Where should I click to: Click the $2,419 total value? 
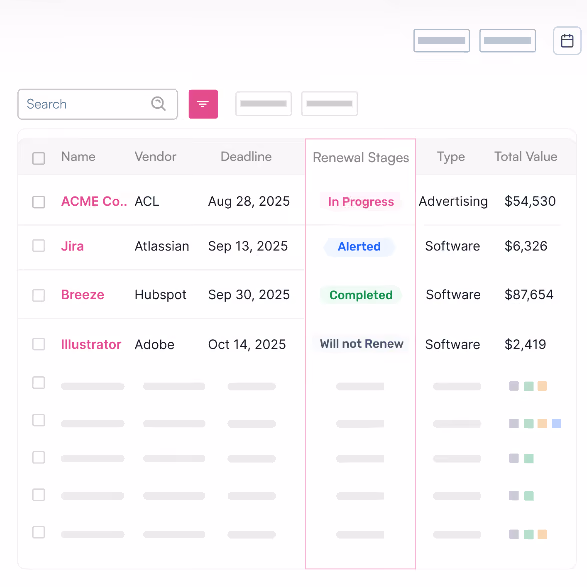tap(525, 344)
